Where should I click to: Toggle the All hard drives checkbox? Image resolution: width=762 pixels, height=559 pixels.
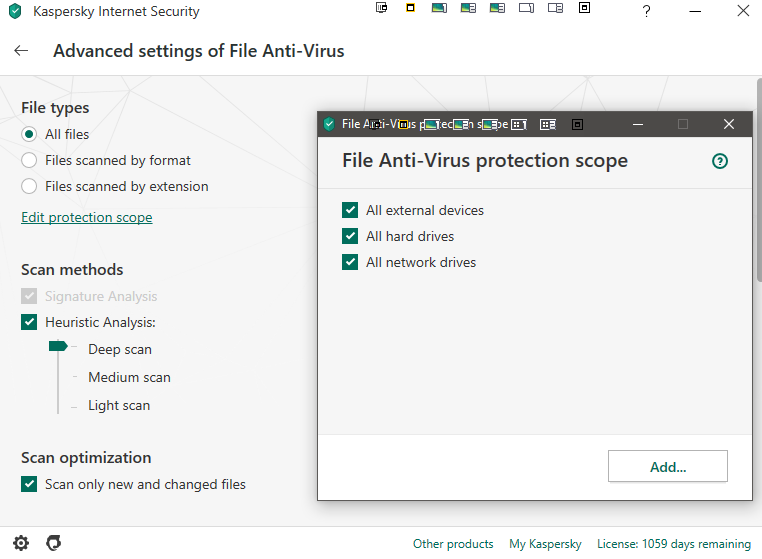point(350,236)
